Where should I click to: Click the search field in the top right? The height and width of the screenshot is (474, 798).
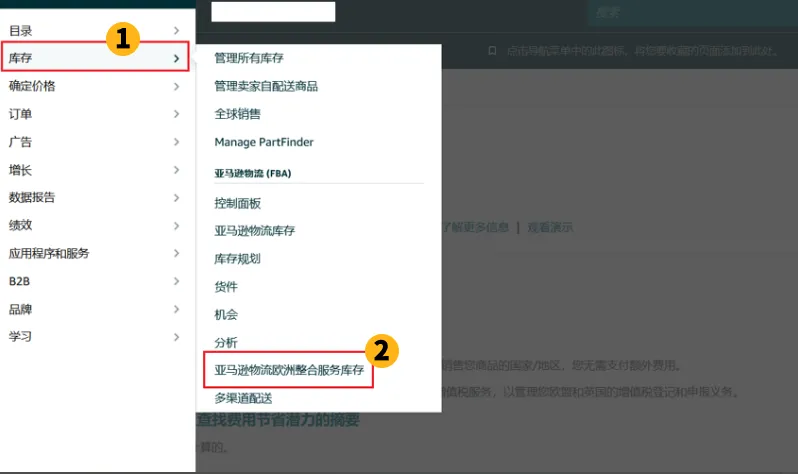pos(690,13)
